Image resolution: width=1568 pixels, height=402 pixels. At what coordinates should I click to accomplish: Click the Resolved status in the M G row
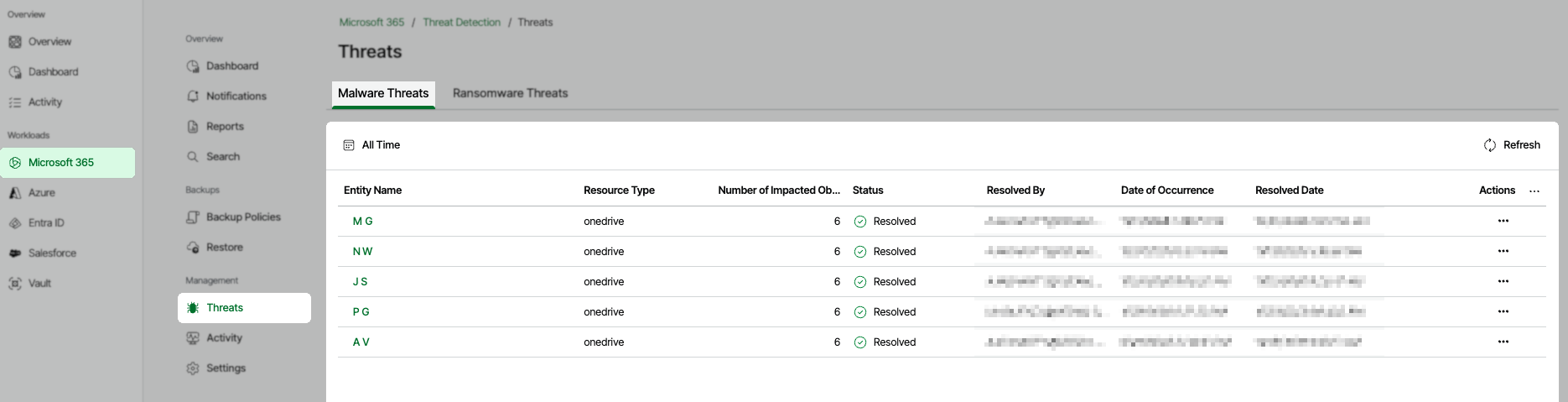pyautogui.click(x=885, y=222)
